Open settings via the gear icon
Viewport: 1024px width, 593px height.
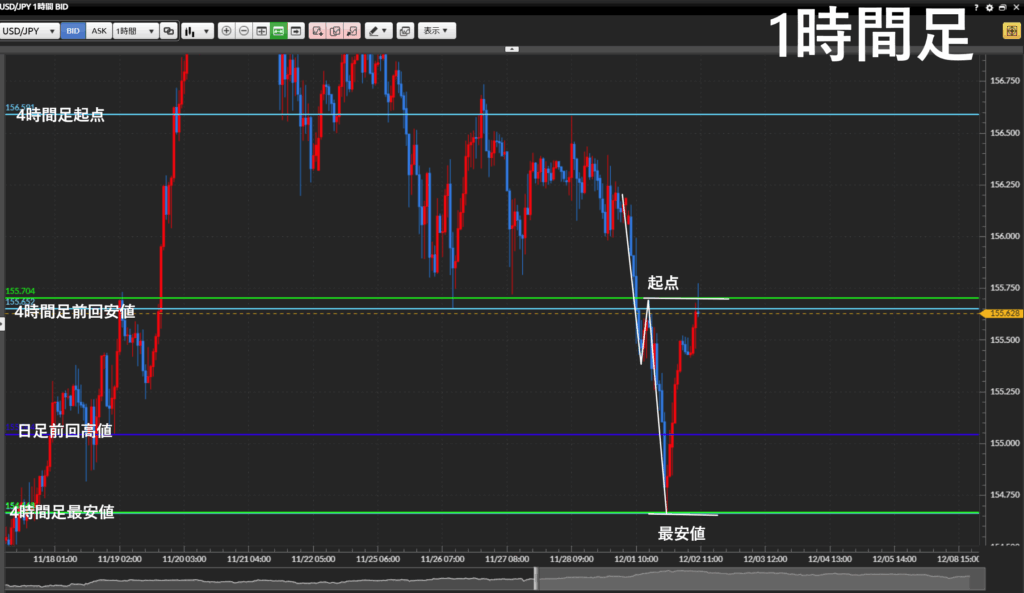(x=989, y=7)
